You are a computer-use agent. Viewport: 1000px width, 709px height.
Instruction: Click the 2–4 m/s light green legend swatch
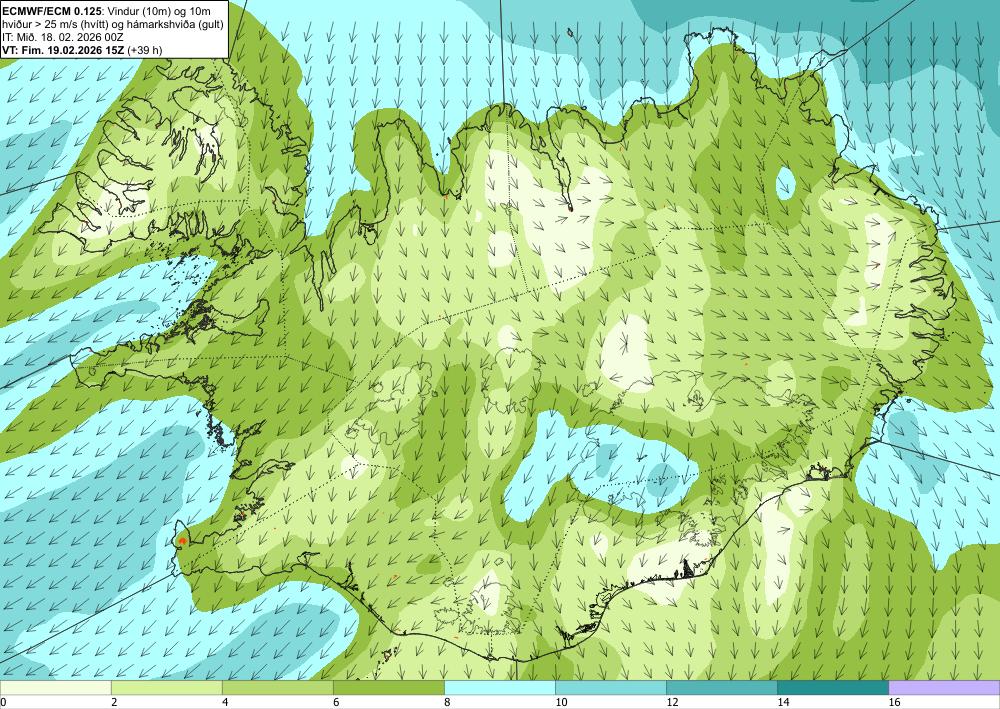(166, 688)
